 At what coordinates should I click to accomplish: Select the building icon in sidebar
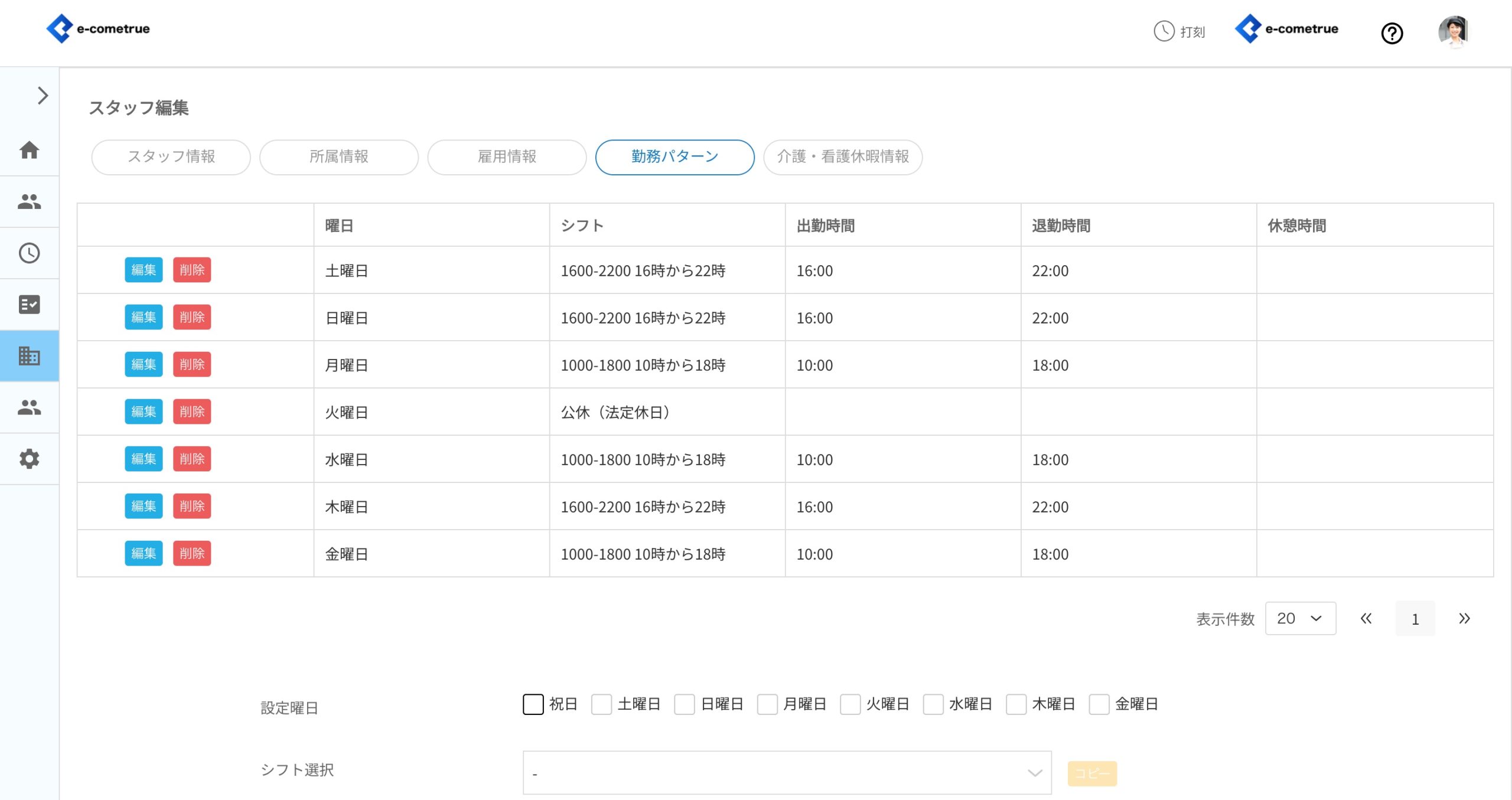(x=29, y=356)
